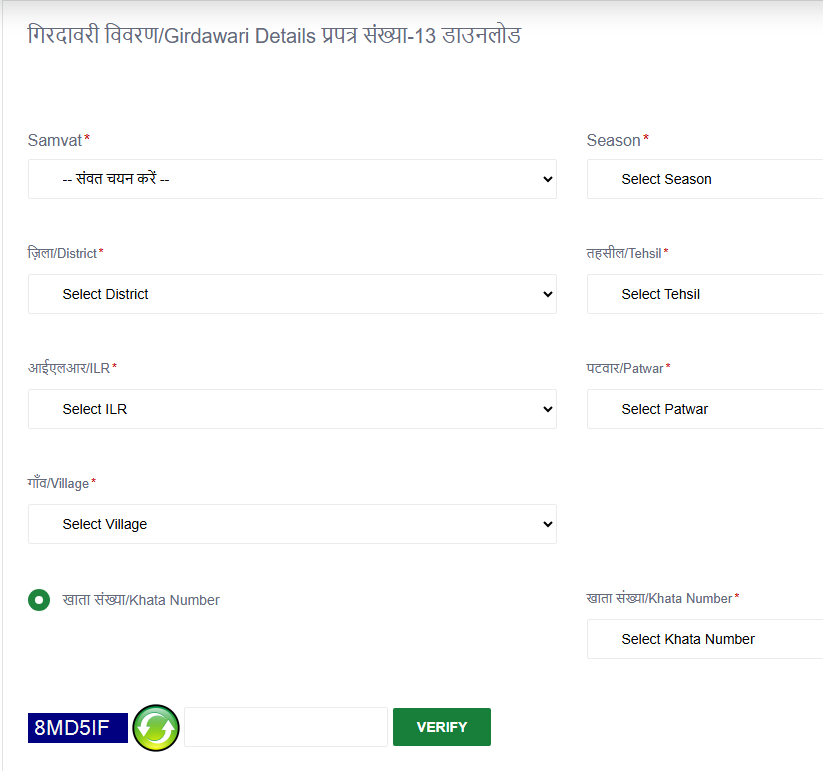Screen dimensions: 823x771
Task: Click the Village field label
Action: tap(59, 484)
